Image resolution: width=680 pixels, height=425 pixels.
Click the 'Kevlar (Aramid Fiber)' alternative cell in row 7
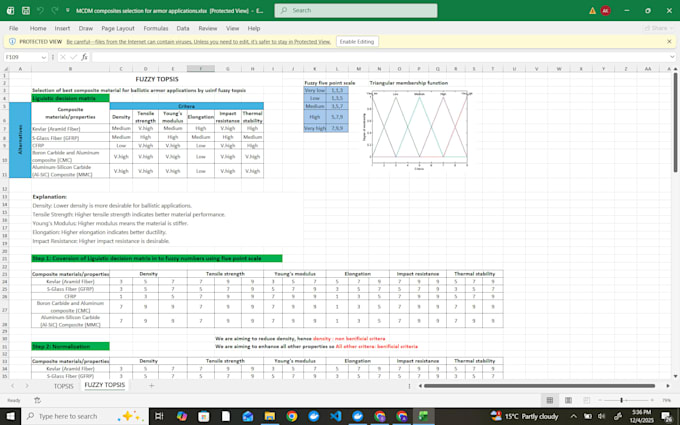point(70,128)
